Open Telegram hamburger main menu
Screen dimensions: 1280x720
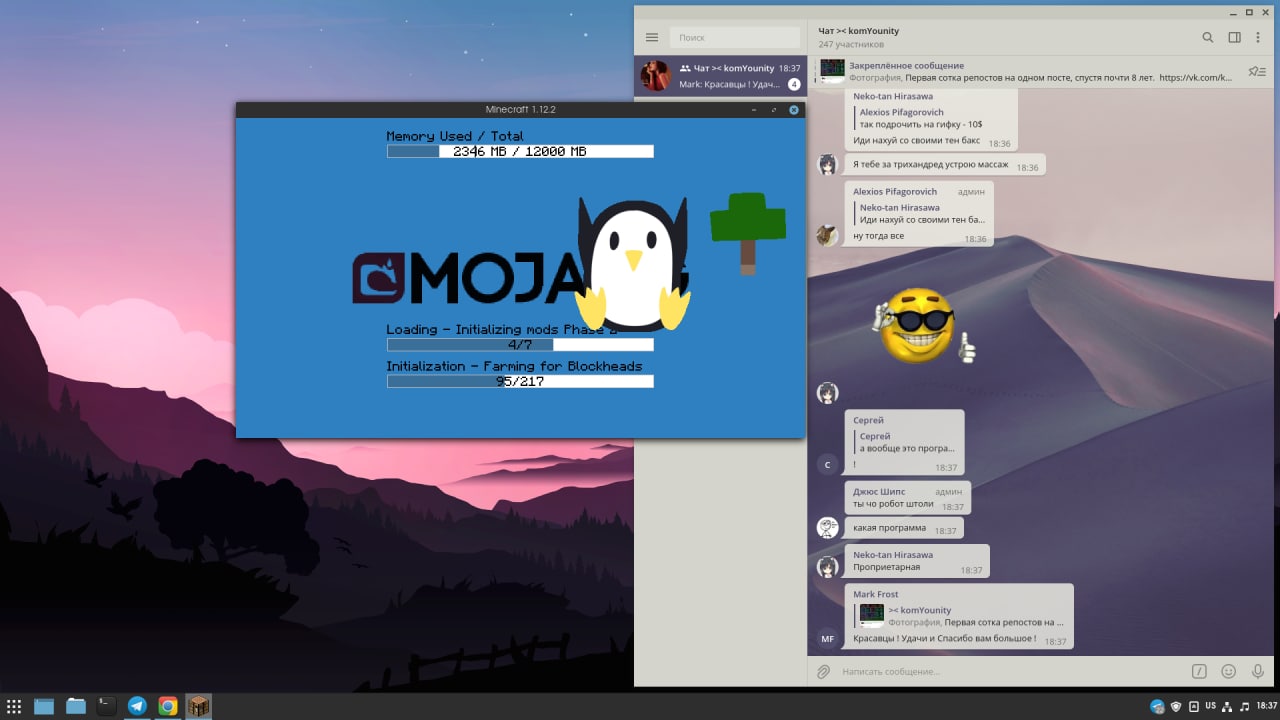click(652, 37)
